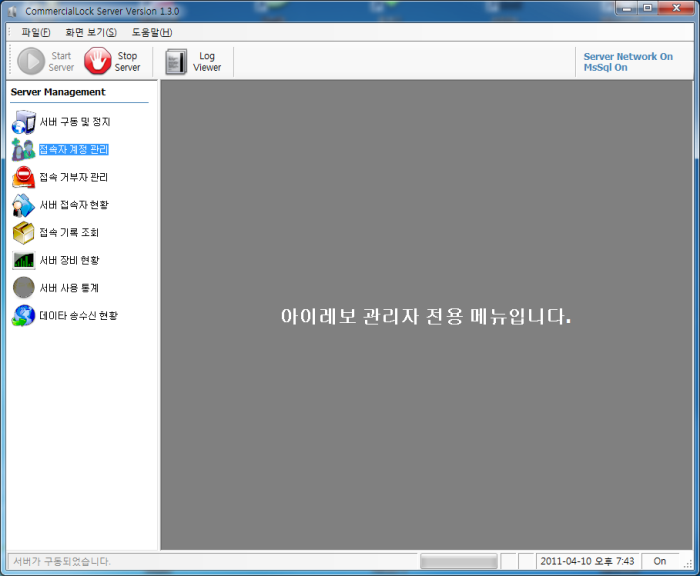Viewport: 700px width, 576px height.
Task: Click the 서버 사용 통계 round icon
Action: [23, 288]
